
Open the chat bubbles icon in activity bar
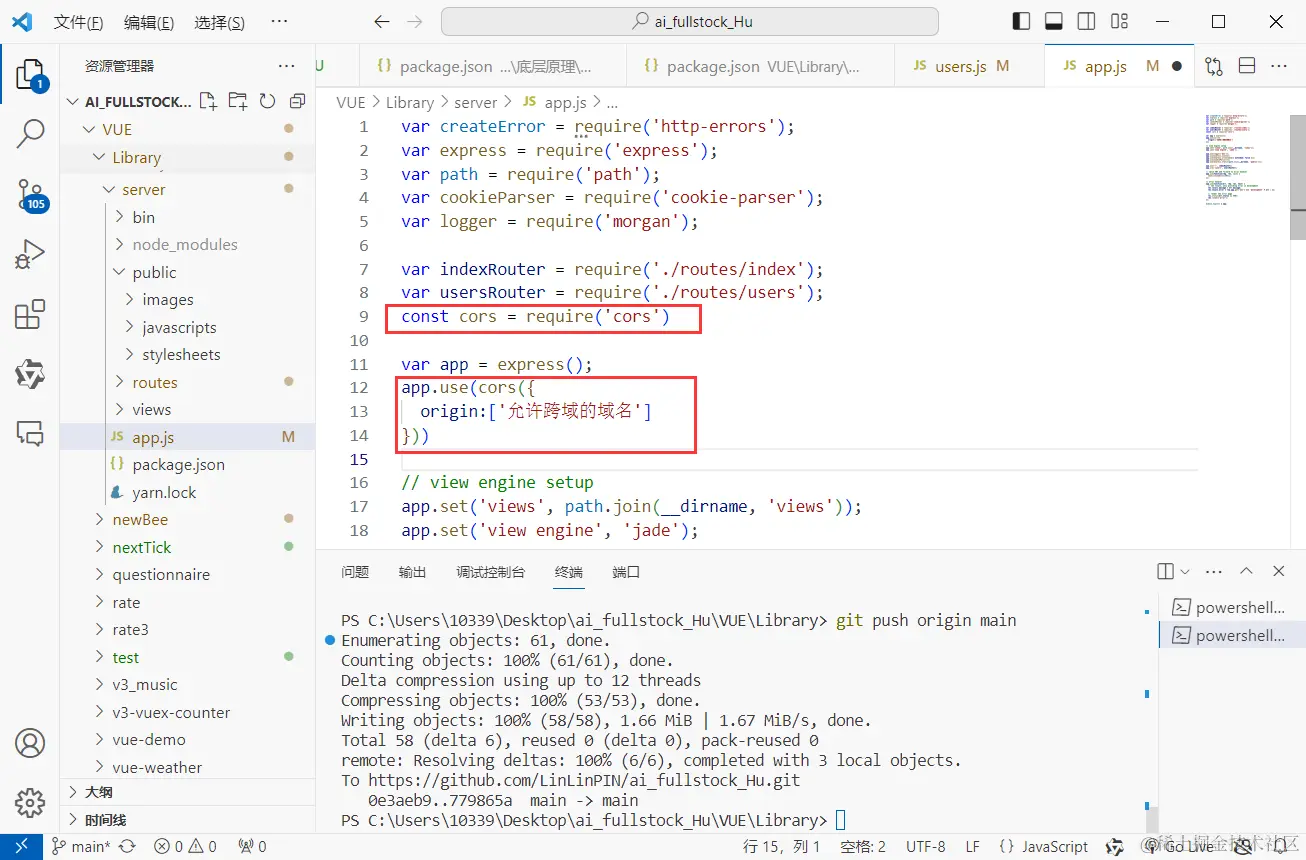click(x=30, y=433)
